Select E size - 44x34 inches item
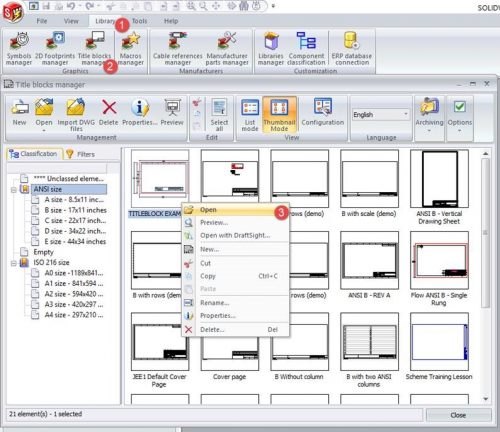 click(75, 241)
